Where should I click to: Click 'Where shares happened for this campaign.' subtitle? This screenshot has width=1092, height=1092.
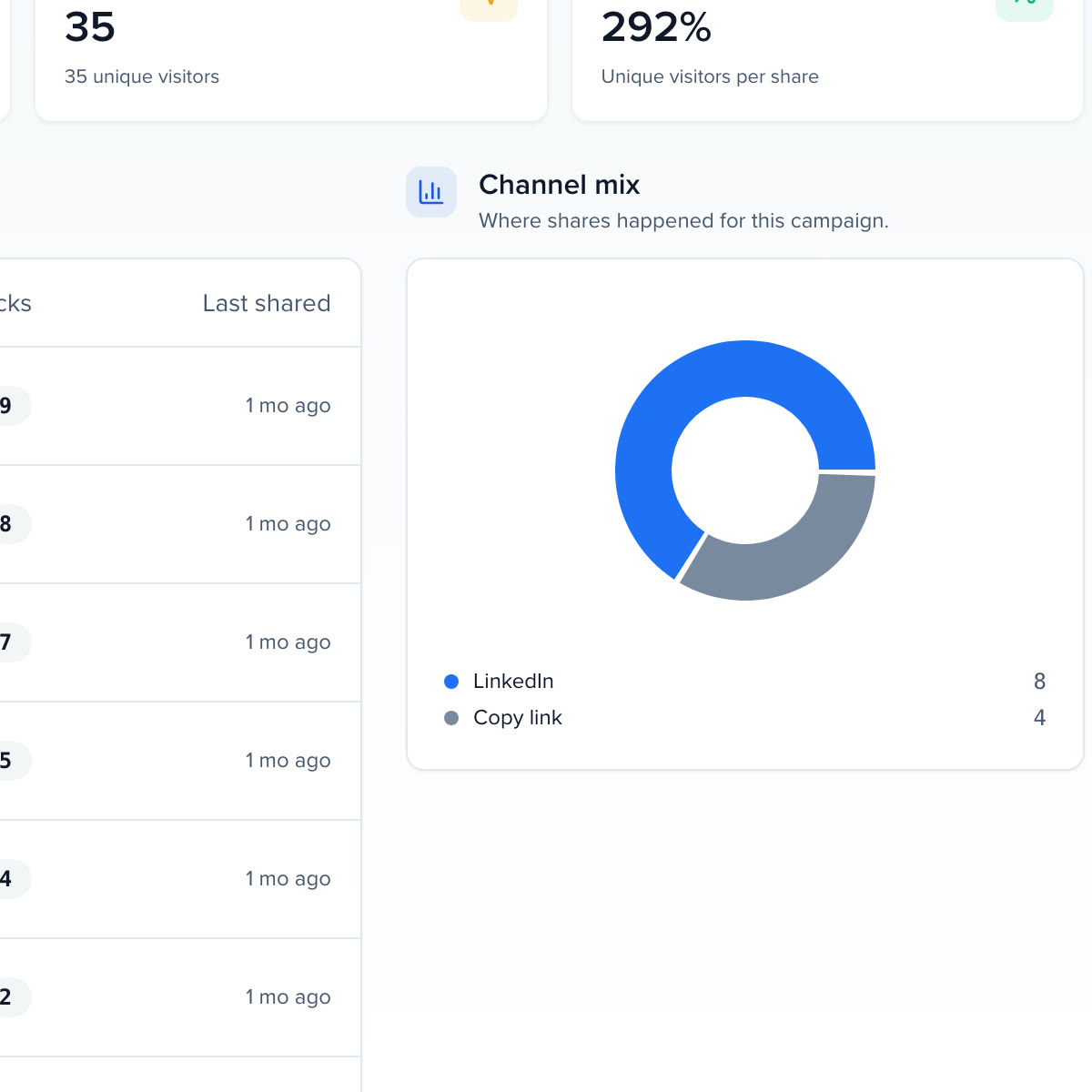(683, 221)
